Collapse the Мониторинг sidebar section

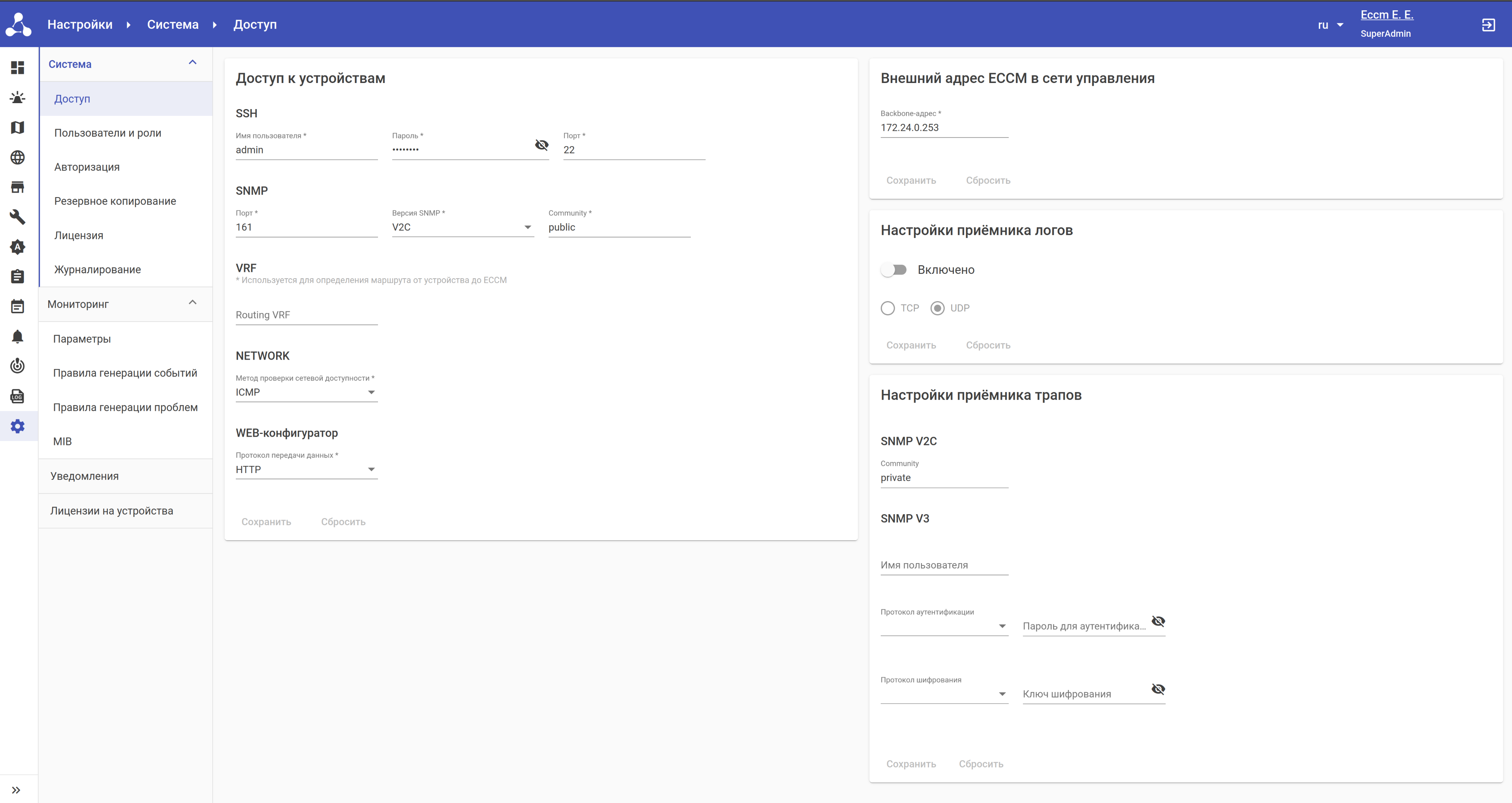coord(192,303)
